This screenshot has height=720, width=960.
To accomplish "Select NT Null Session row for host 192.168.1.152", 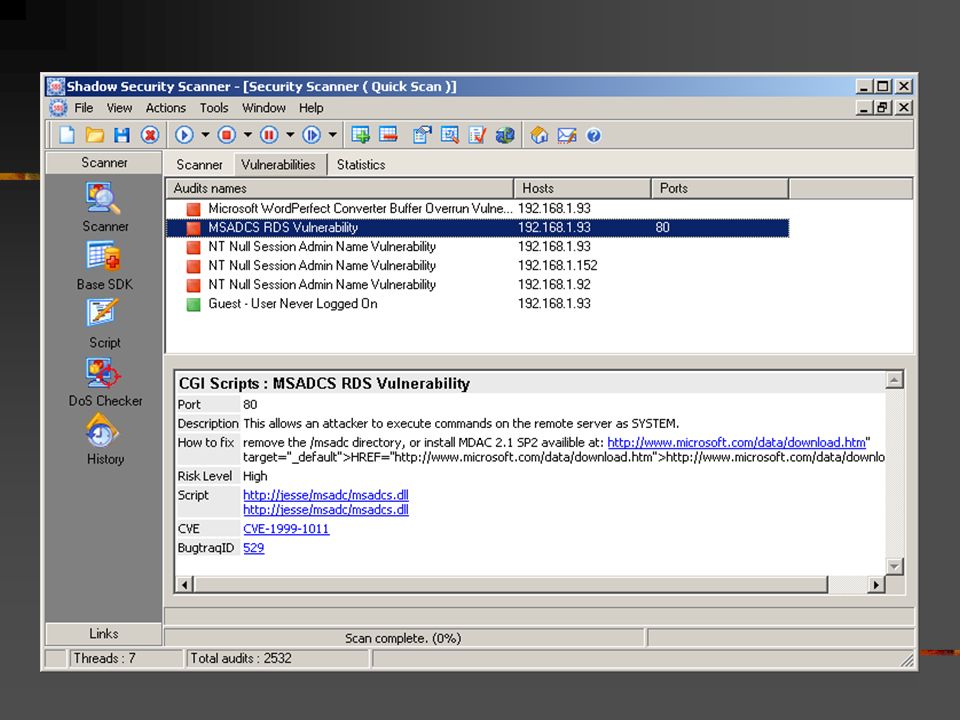I will coord(478,266).
